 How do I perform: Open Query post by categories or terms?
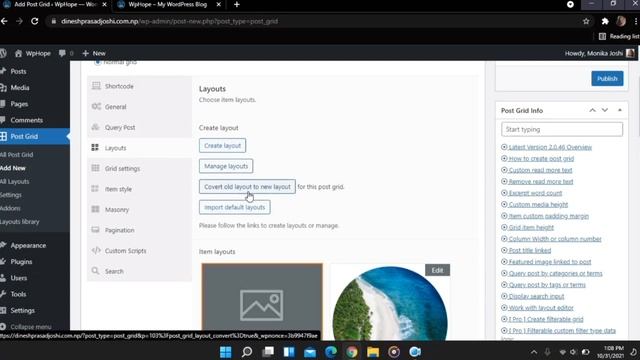coord(555,273)
